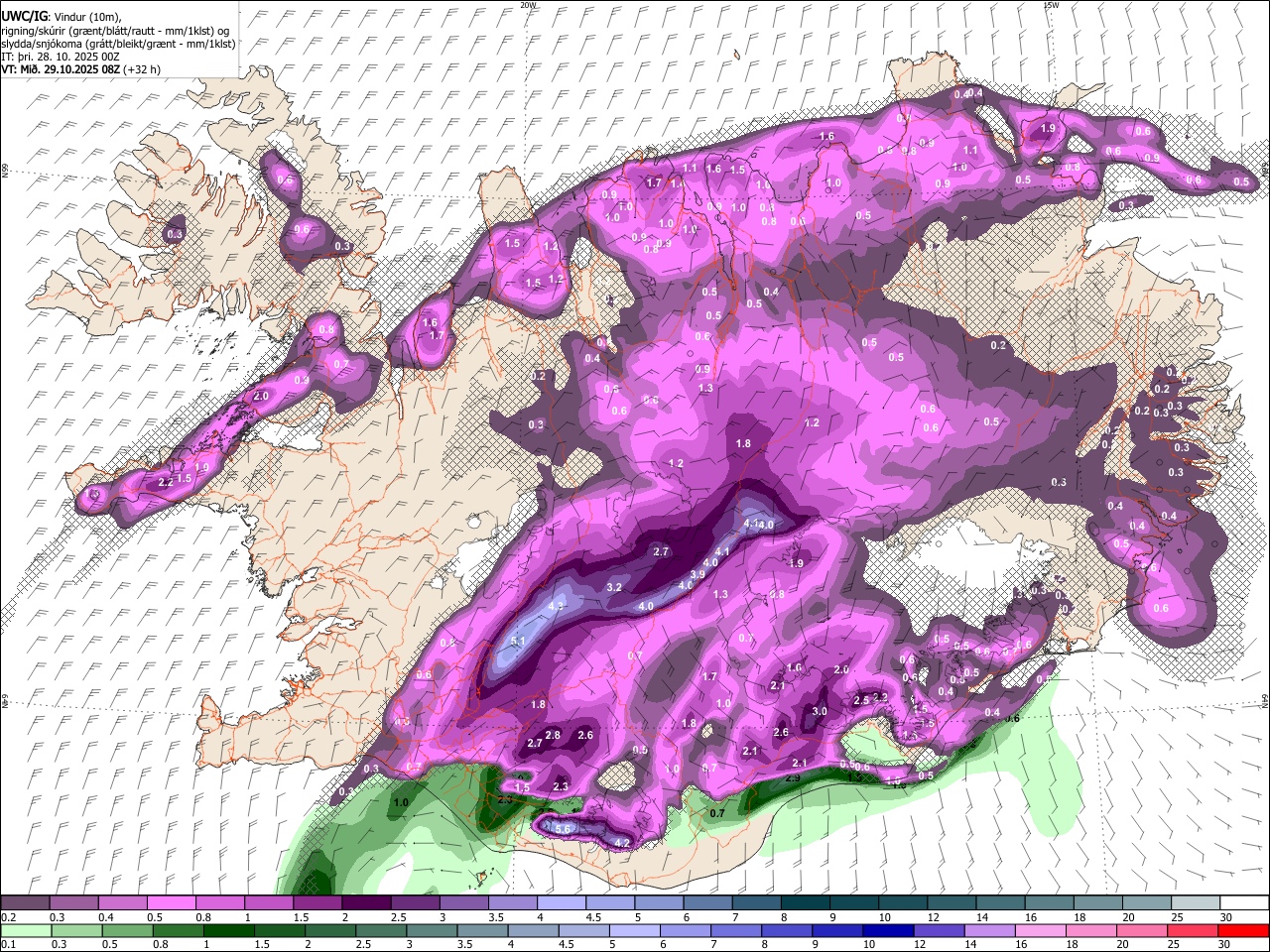Pick rain-scale swatch between 9 and 10

pyautogui.click(x=837, y=931)
